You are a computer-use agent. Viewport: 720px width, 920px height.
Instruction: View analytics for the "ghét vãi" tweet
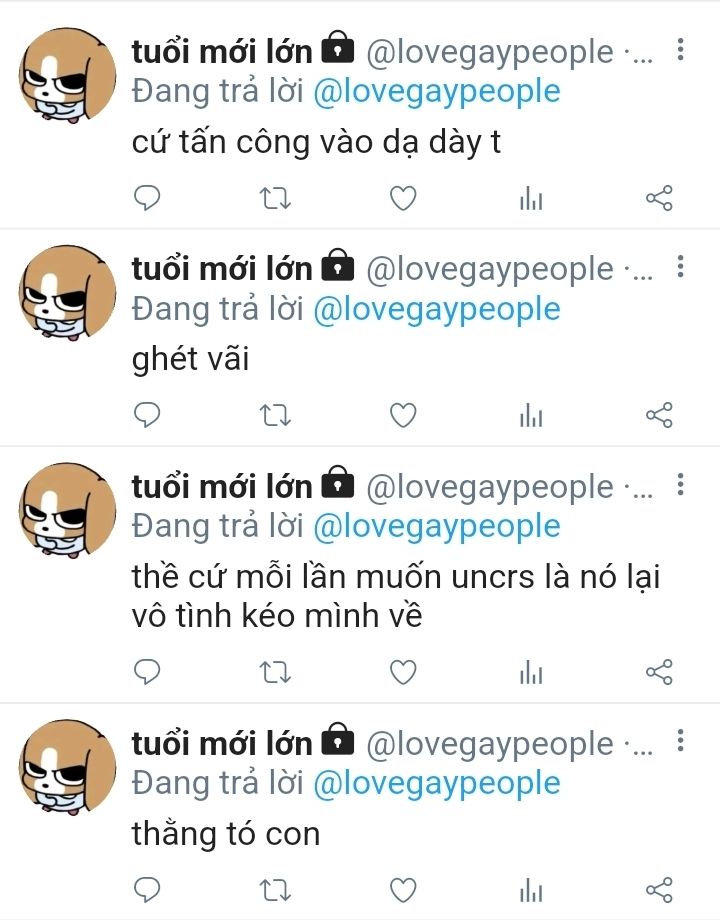531,415
